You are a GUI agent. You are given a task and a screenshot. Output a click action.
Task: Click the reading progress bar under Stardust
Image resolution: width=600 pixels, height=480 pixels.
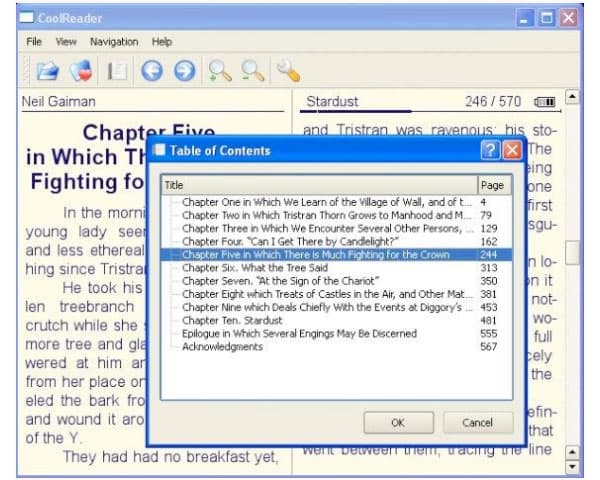point(430,111)
